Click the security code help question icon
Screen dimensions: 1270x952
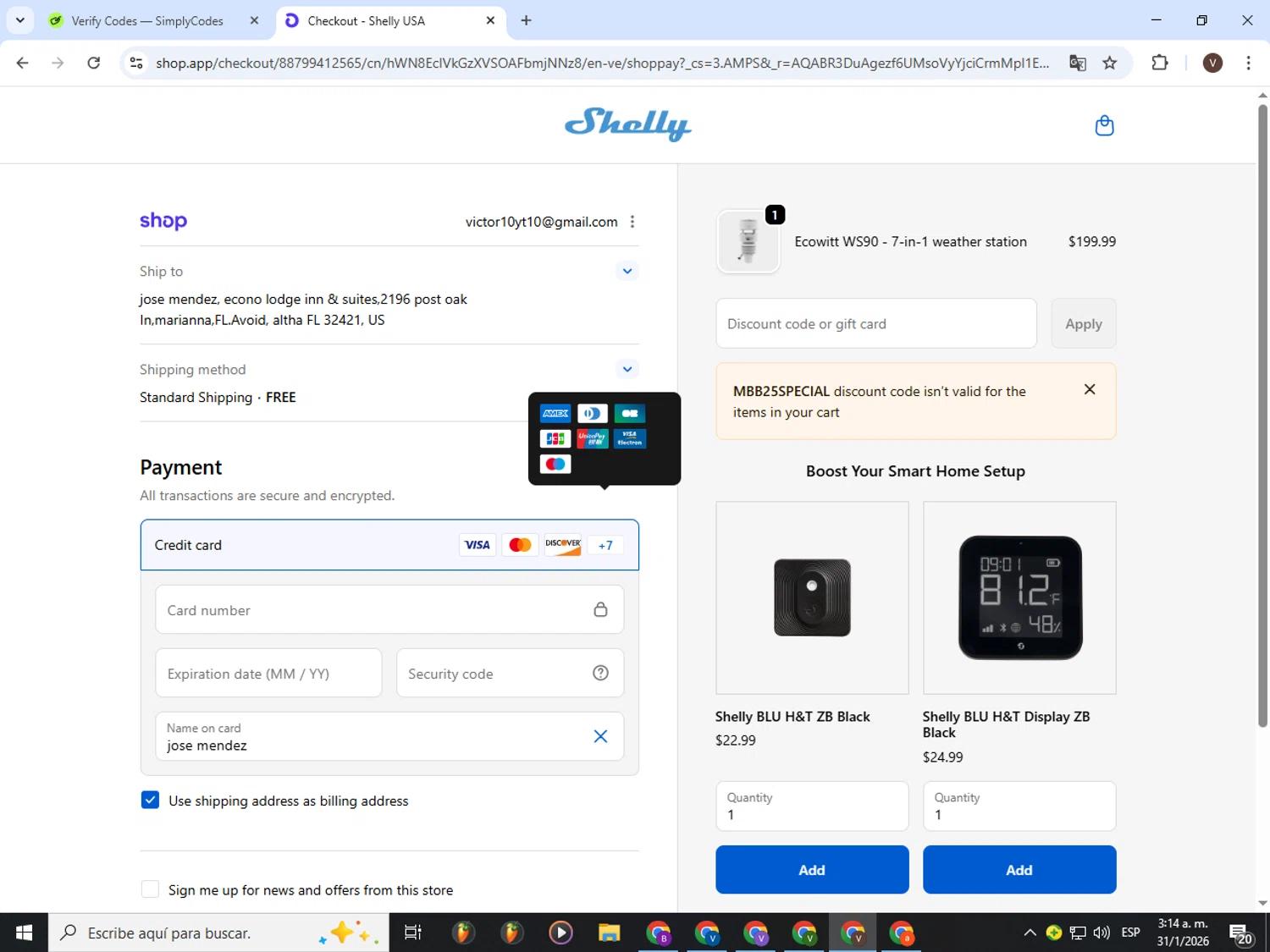pos(600,673)
